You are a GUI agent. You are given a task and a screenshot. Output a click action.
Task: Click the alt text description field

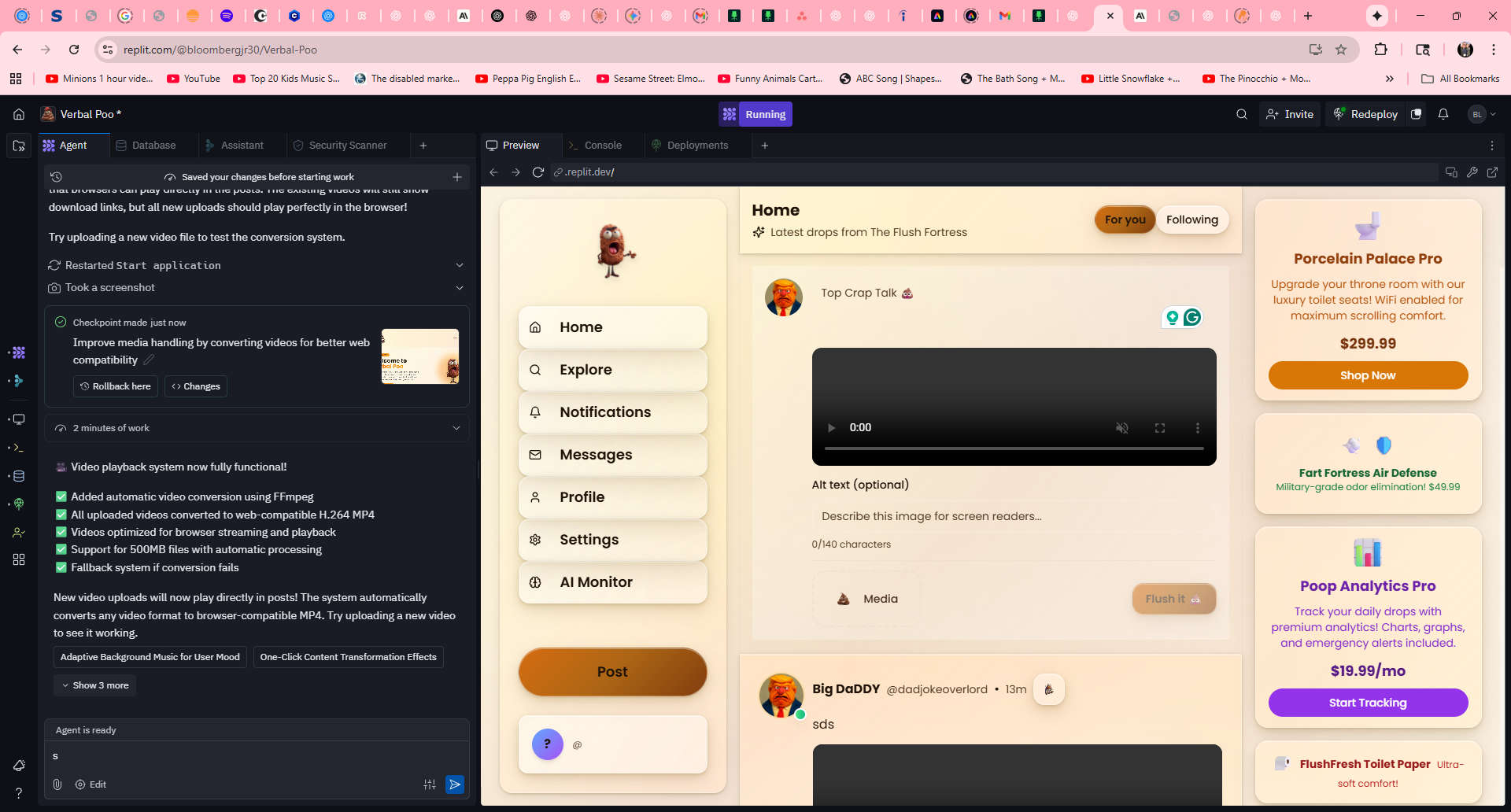(x=1014, y=516)
